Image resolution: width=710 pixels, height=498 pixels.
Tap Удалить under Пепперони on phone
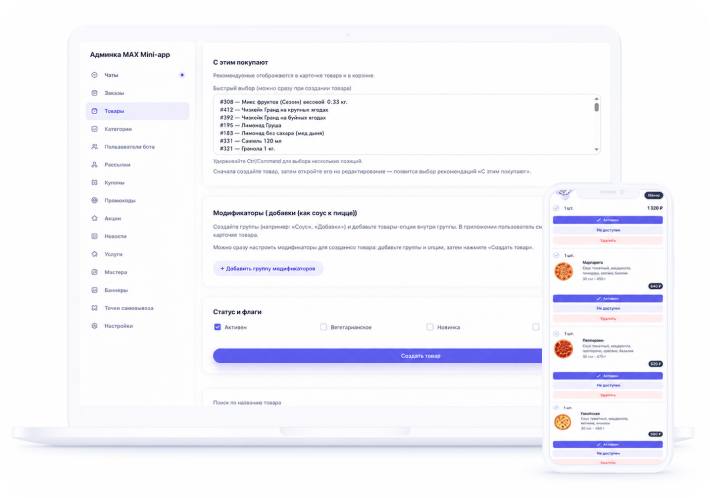(x=608, y=395)
